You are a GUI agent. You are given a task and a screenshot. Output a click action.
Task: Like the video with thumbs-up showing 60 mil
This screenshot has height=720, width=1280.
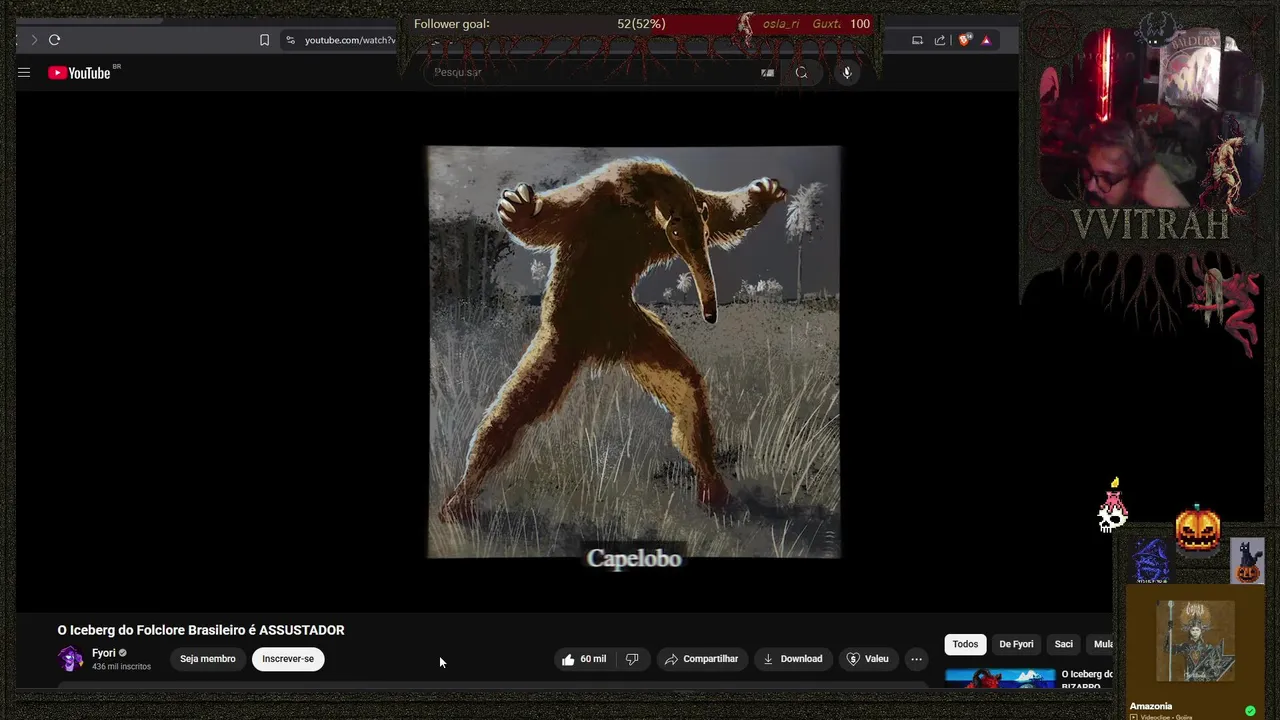click(x=584, y=659)
